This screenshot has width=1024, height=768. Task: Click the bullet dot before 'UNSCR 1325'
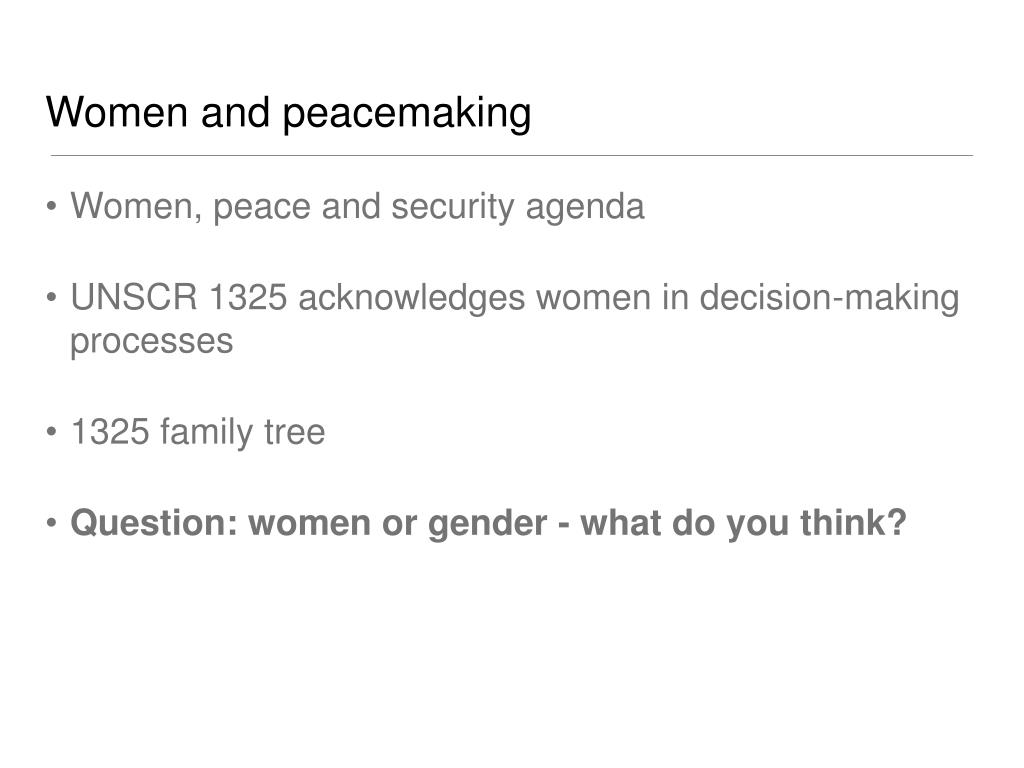tap(52, 297)
